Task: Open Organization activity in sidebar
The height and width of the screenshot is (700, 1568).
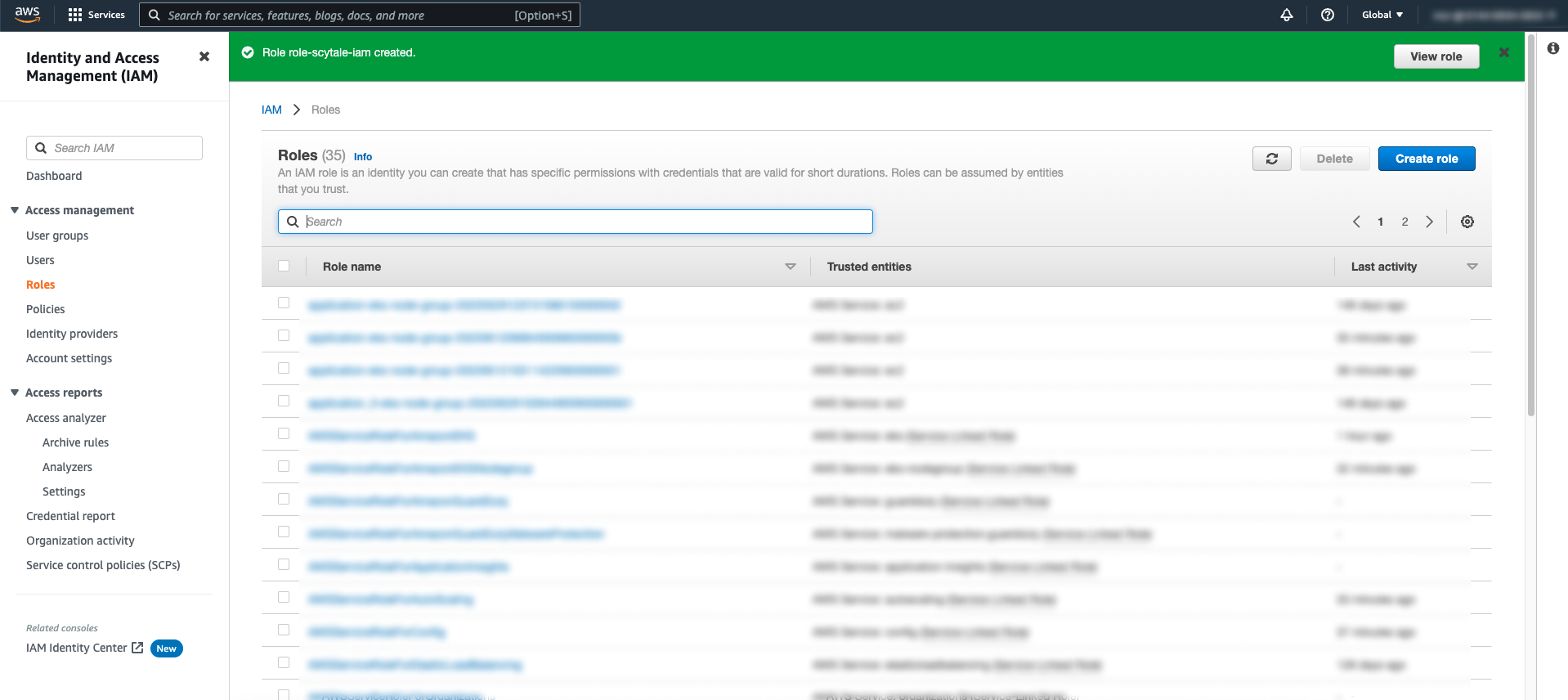Action: 80,541
